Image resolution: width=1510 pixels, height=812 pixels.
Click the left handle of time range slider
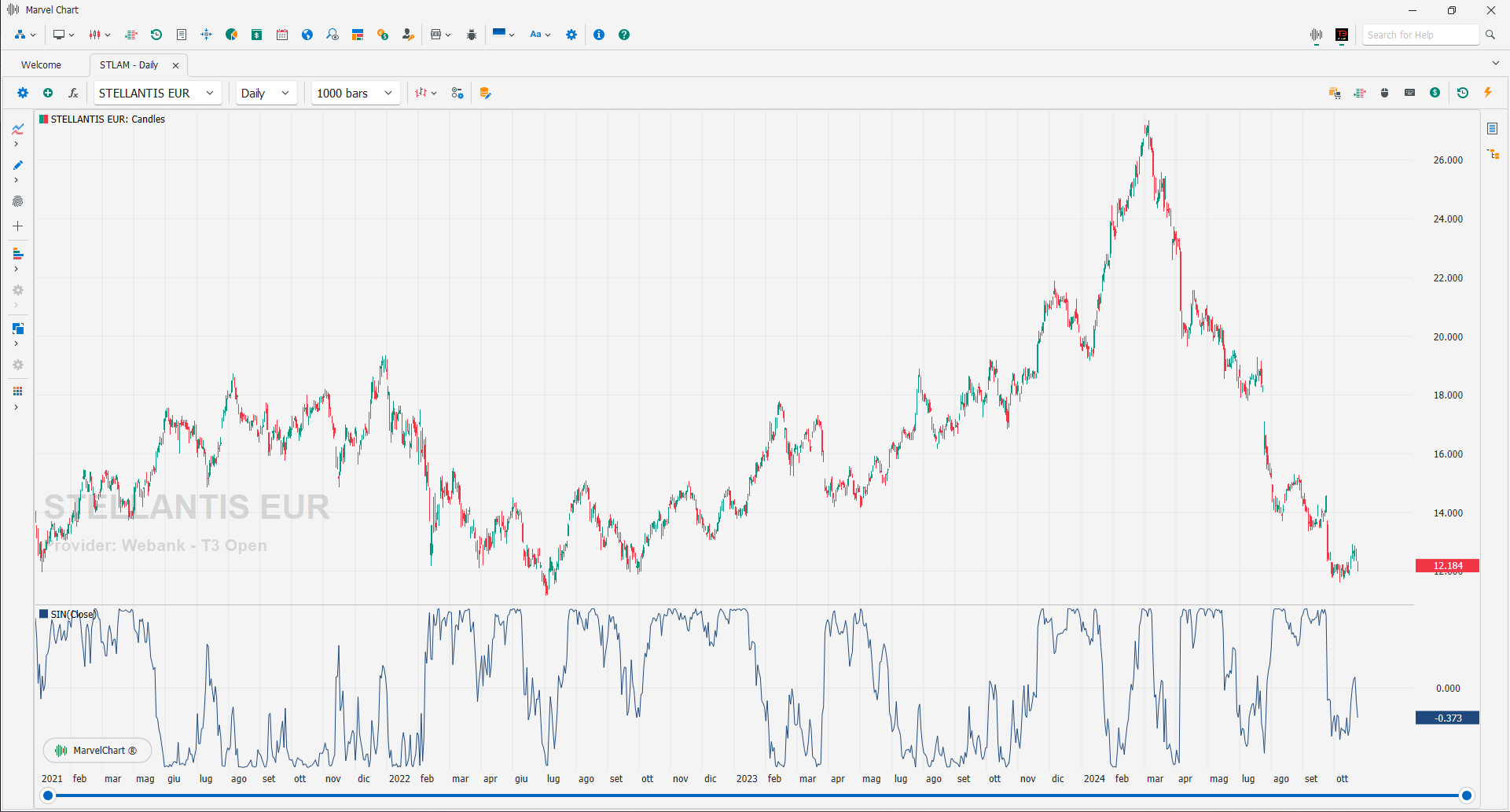48,795
